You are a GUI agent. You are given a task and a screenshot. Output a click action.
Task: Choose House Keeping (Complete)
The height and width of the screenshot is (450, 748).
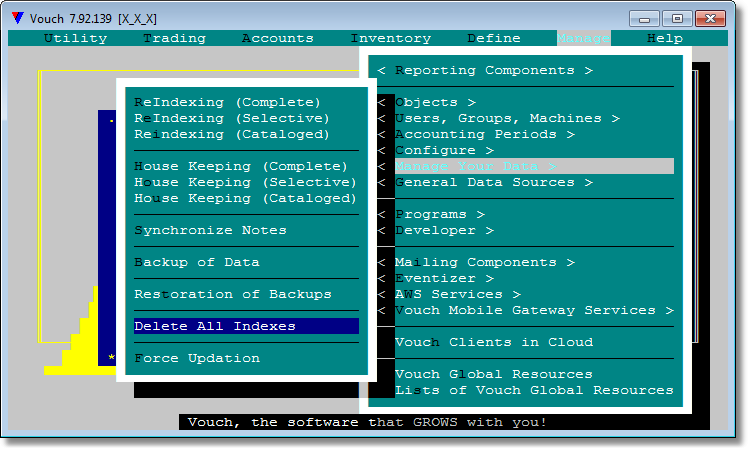[241, 167]
